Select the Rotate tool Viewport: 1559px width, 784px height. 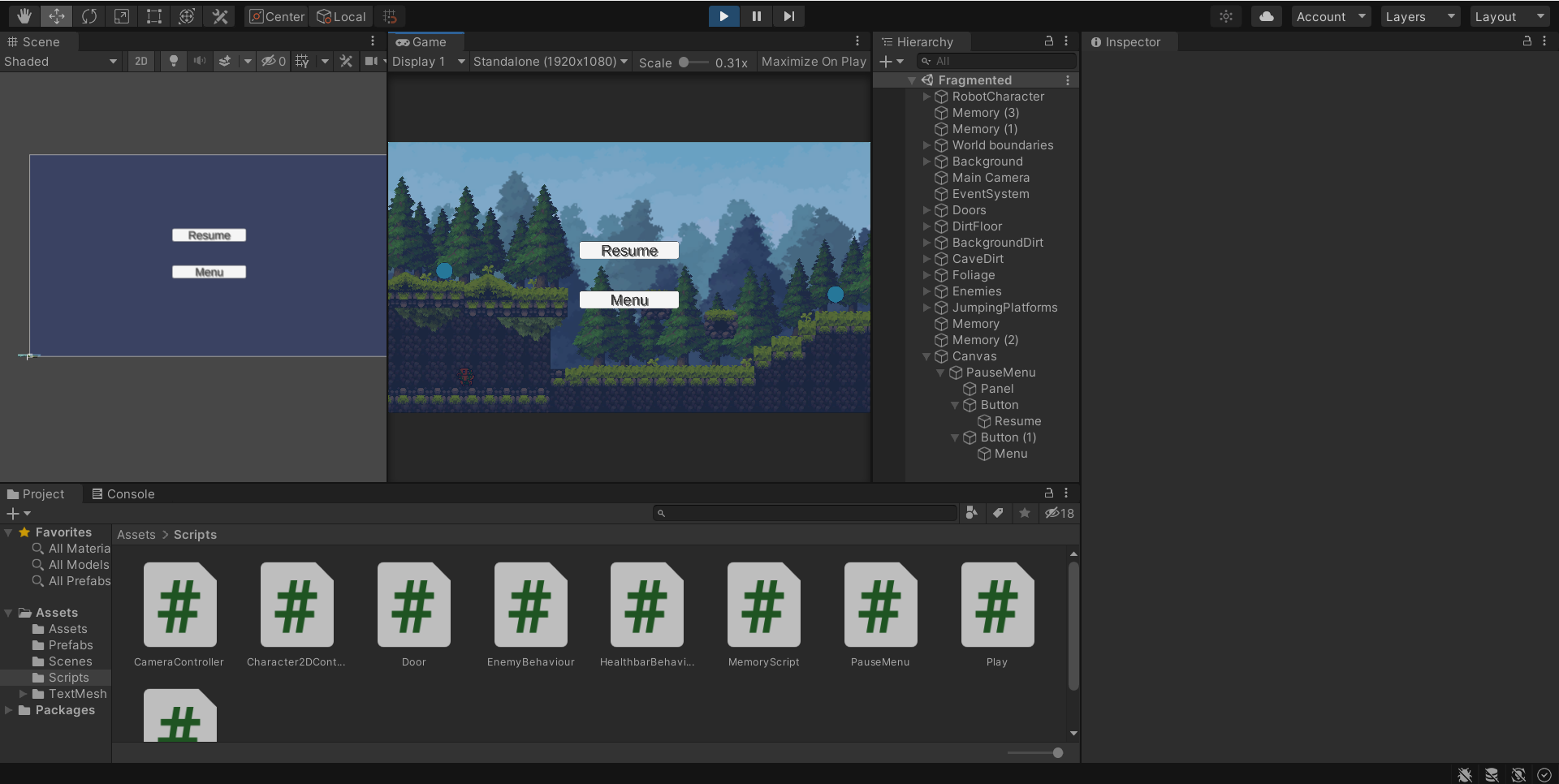(89, 16)
